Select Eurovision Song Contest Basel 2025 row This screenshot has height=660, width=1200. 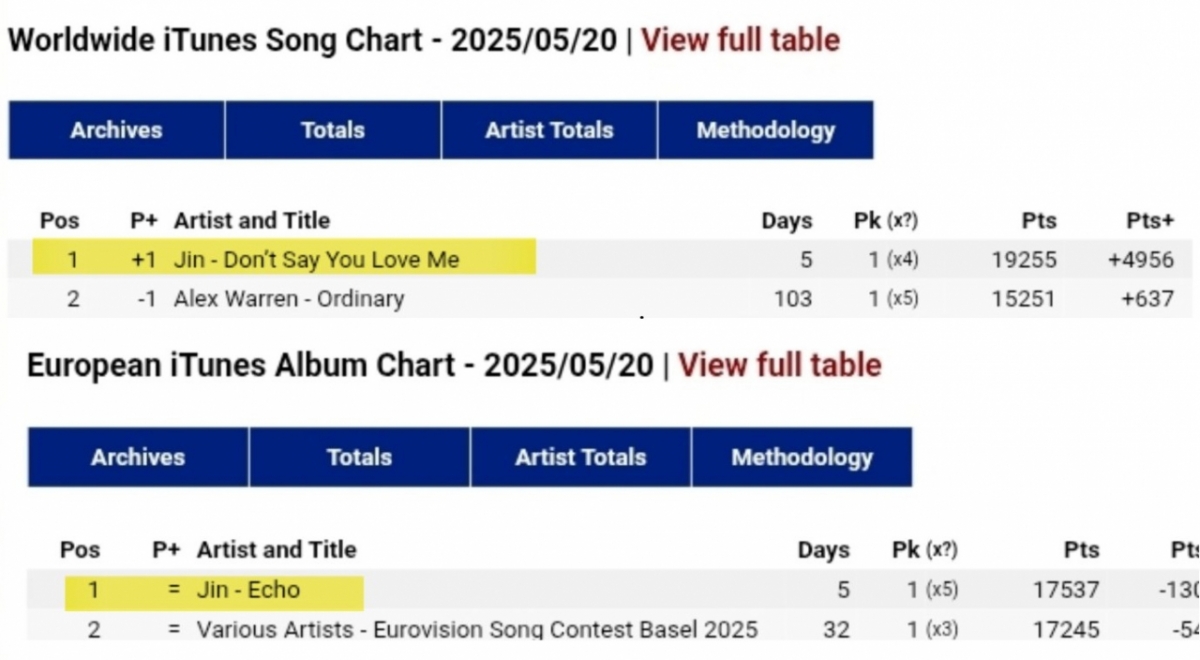click(x=477, y=630)
